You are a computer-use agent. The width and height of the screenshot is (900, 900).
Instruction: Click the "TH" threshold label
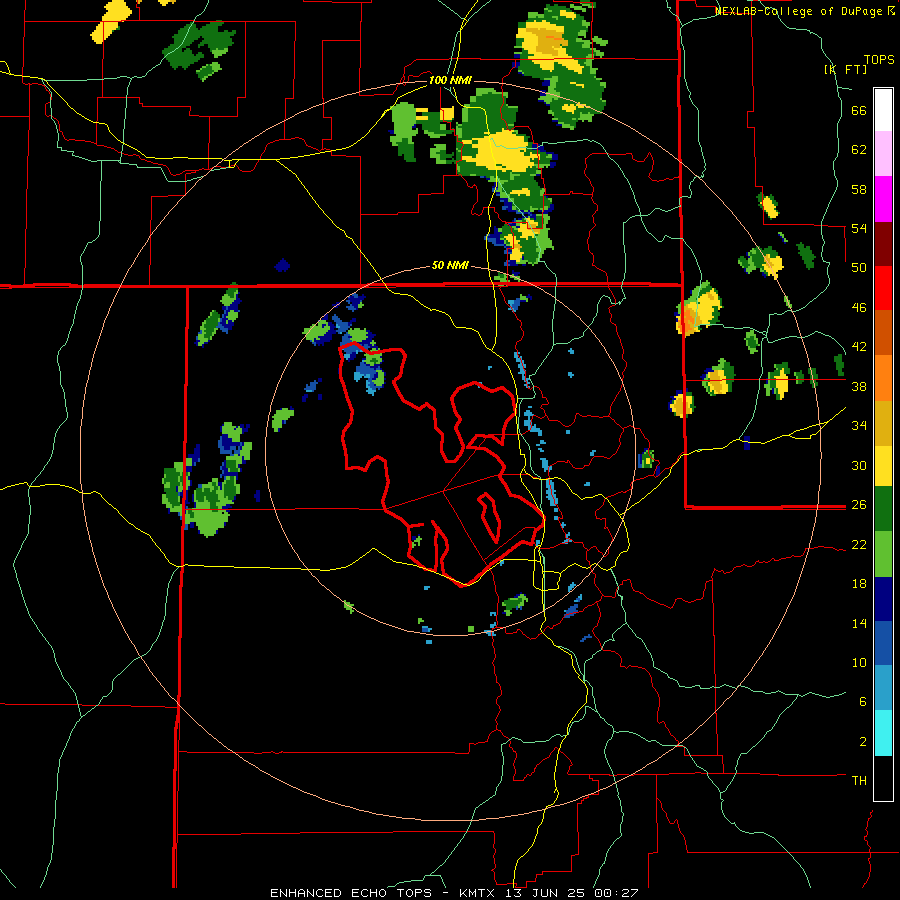859,781
